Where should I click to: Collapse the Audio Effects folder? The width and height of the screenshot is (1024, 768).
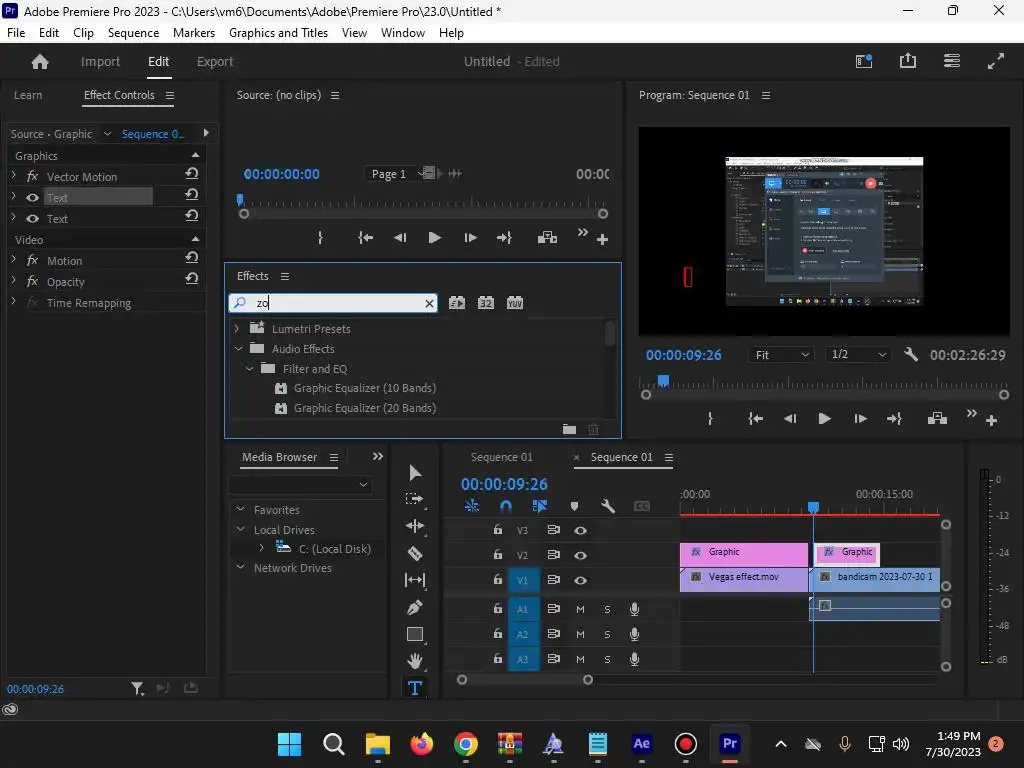238,349
